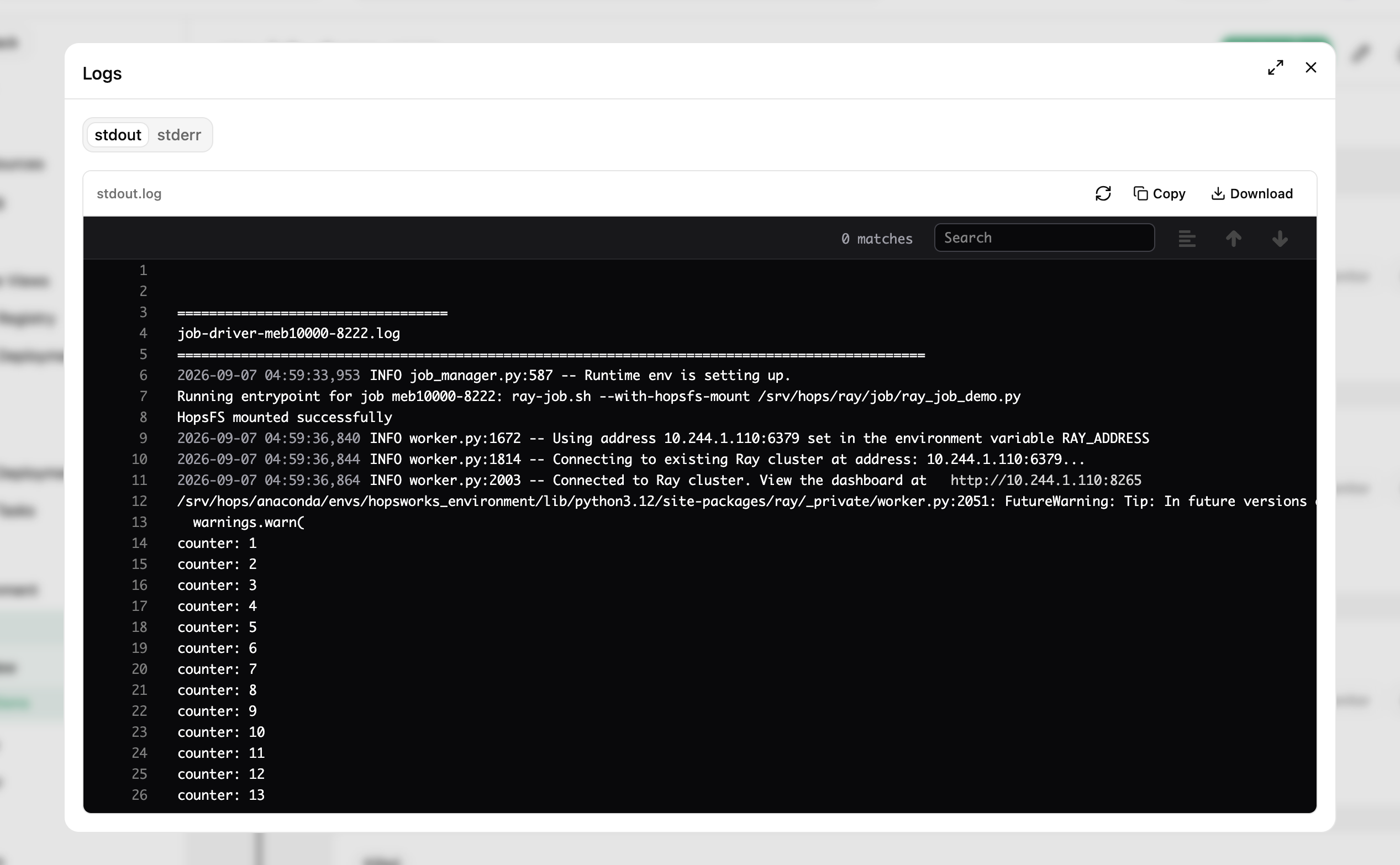Download the stdout.log file
This screenshot has width=1400, height=865.
click(x=1252, y=193)
